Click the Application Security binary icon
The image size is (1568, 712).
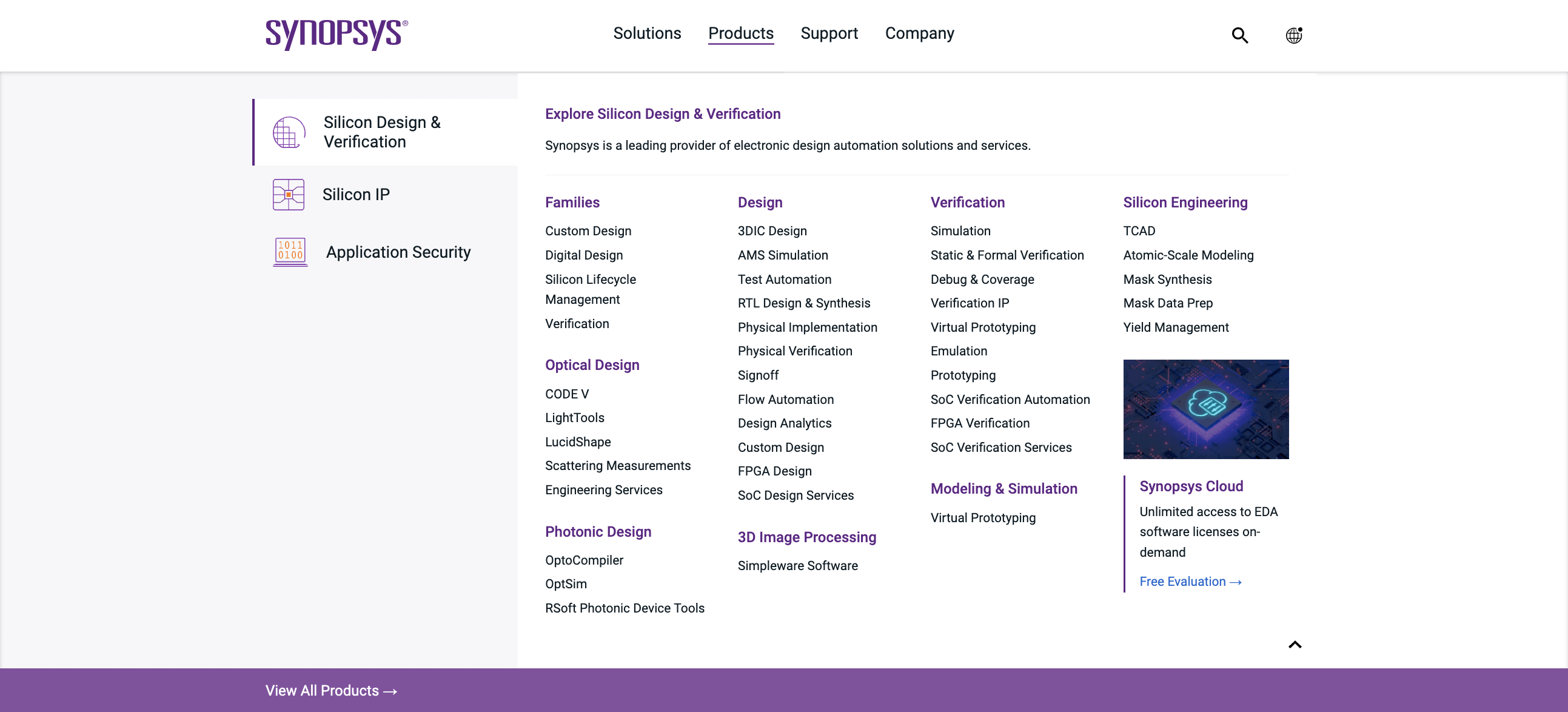(290, 252)
